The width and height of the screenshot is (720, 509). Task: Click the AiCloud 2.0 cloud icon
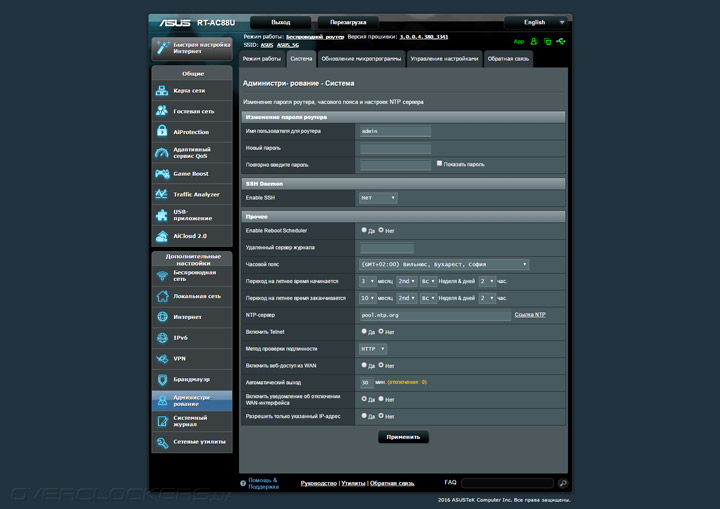[163, 236]
